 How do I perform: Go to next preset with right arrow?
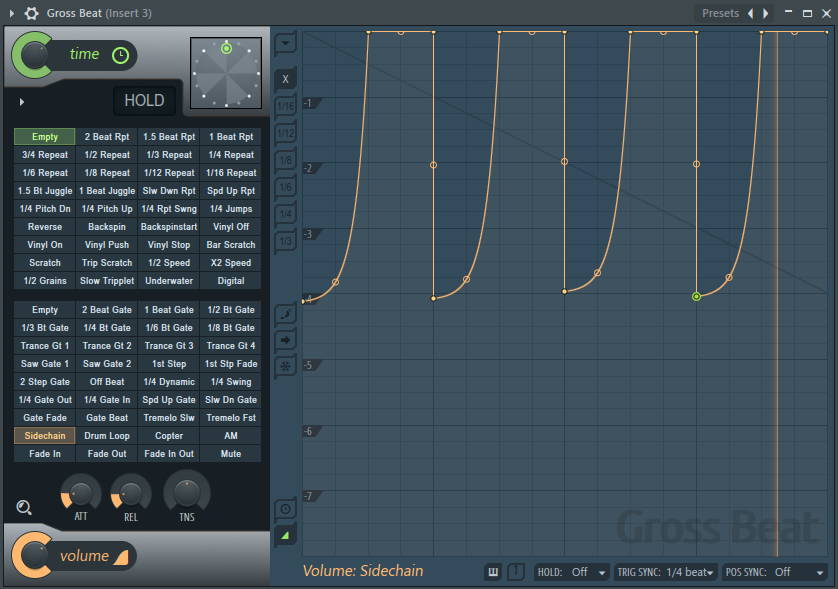pos(766,13)
